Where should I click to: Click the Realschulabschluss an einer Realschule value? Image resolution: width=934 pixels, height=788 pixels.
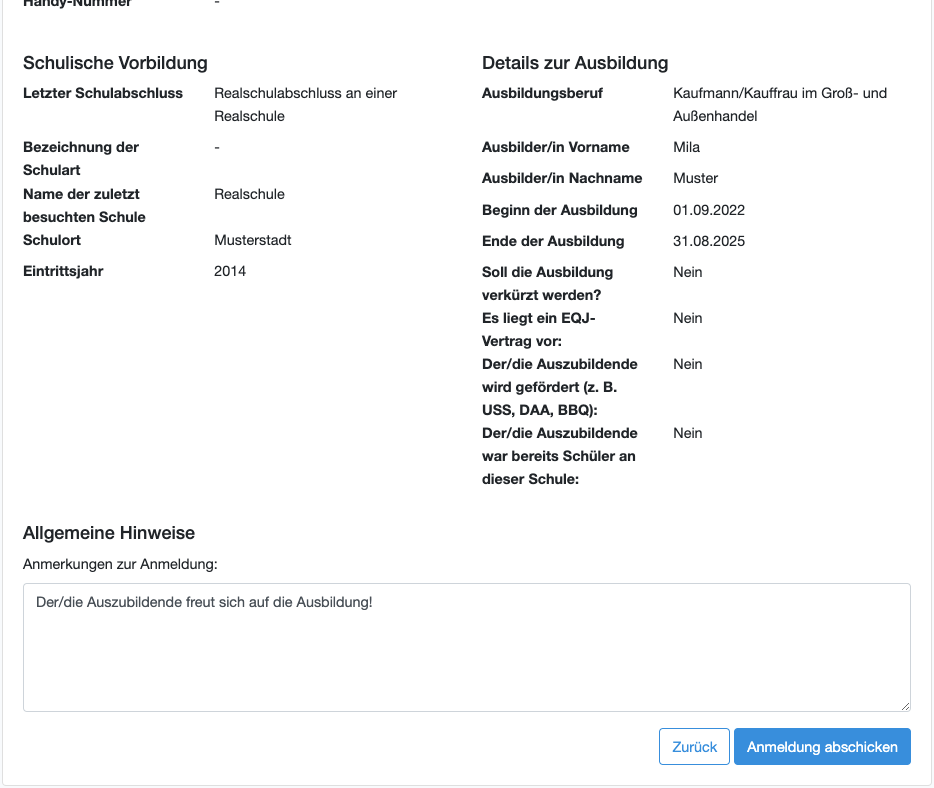[x=305, y=104]
